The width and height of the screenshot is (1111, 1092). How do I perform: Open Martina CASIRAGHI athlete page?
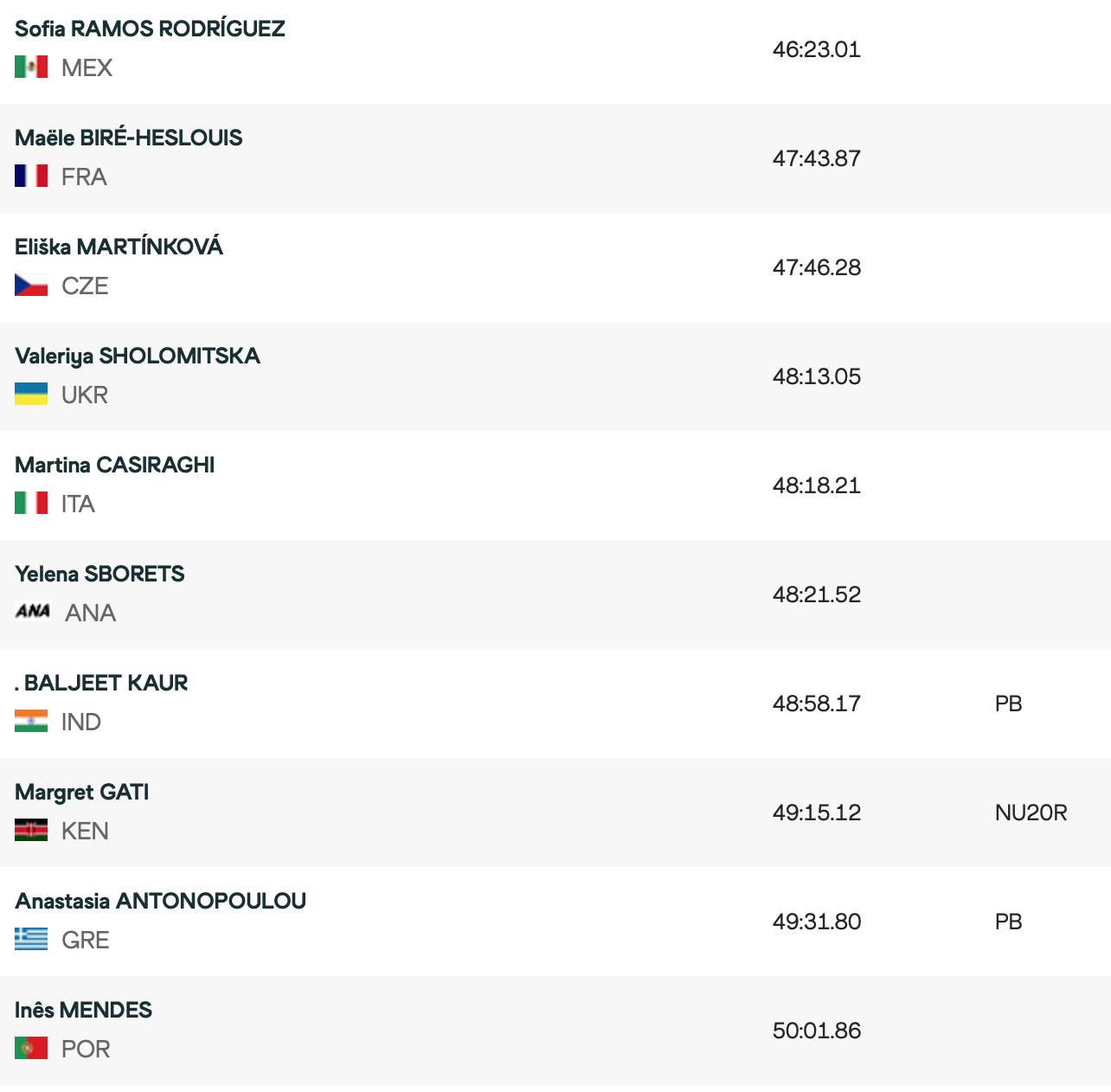(x=114, y=465)
